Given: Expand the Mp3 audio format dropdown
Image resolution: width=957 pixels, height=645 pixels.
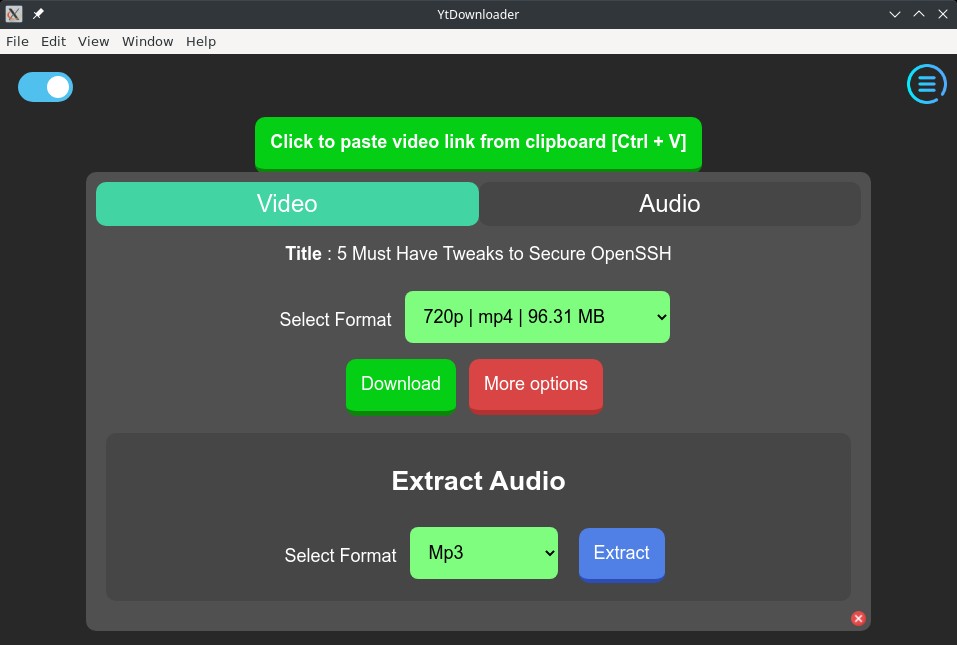Looking at the screenshot, I should (483, 553).
